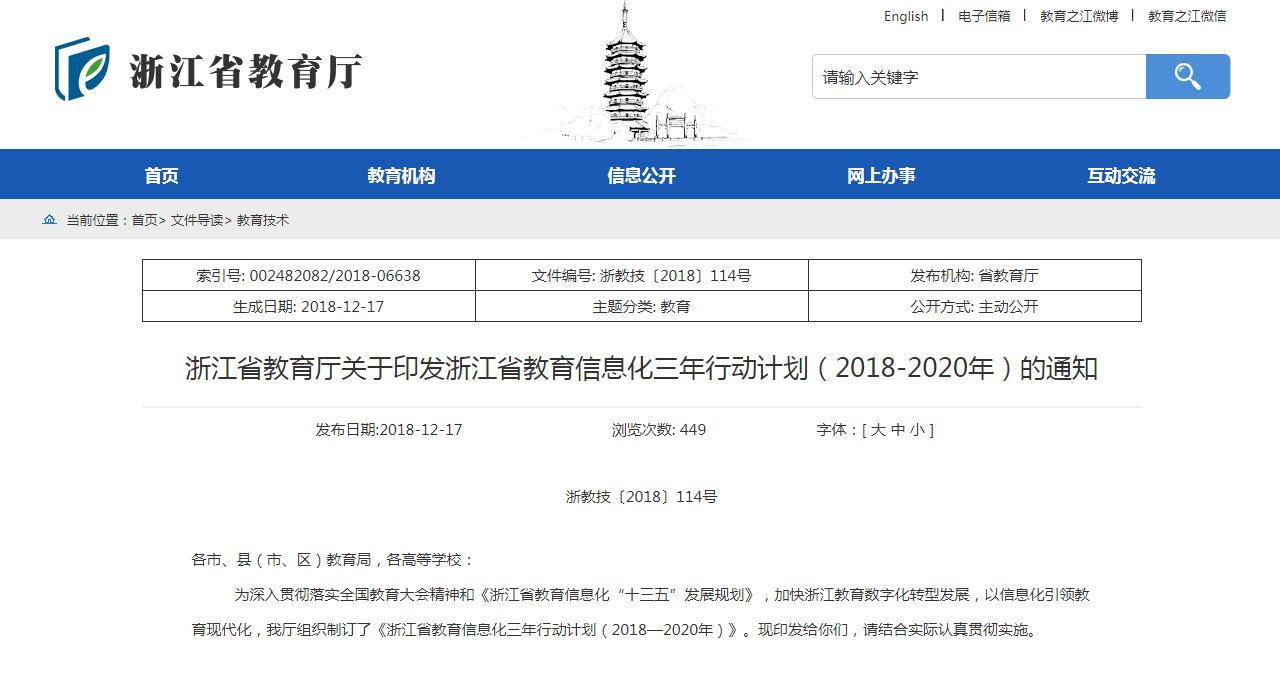
Task: Open the 教育之江微信 link
Action: [1187, 16]
